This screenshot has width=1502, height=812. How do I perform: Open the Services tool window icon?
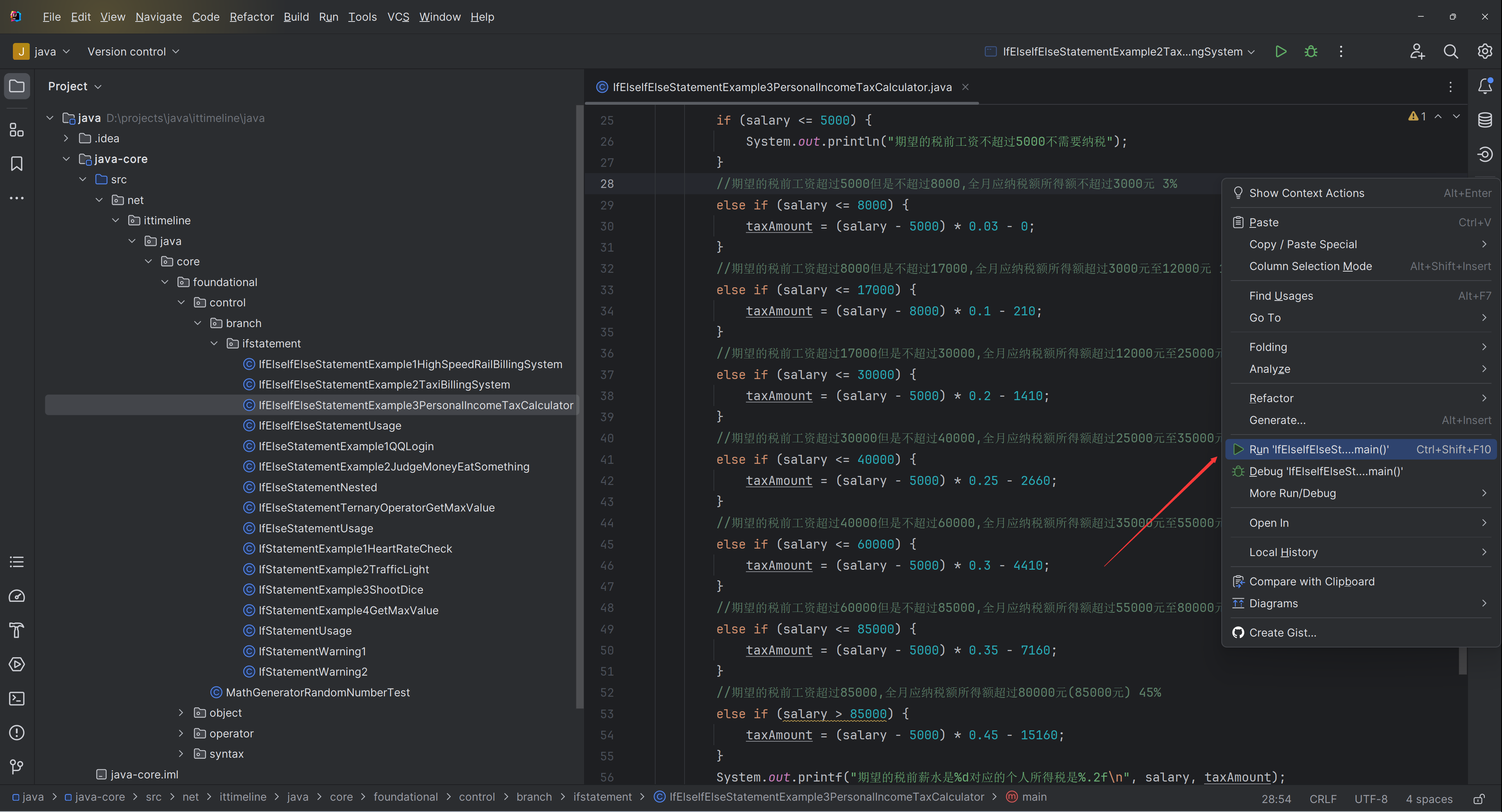coord(17,664)
